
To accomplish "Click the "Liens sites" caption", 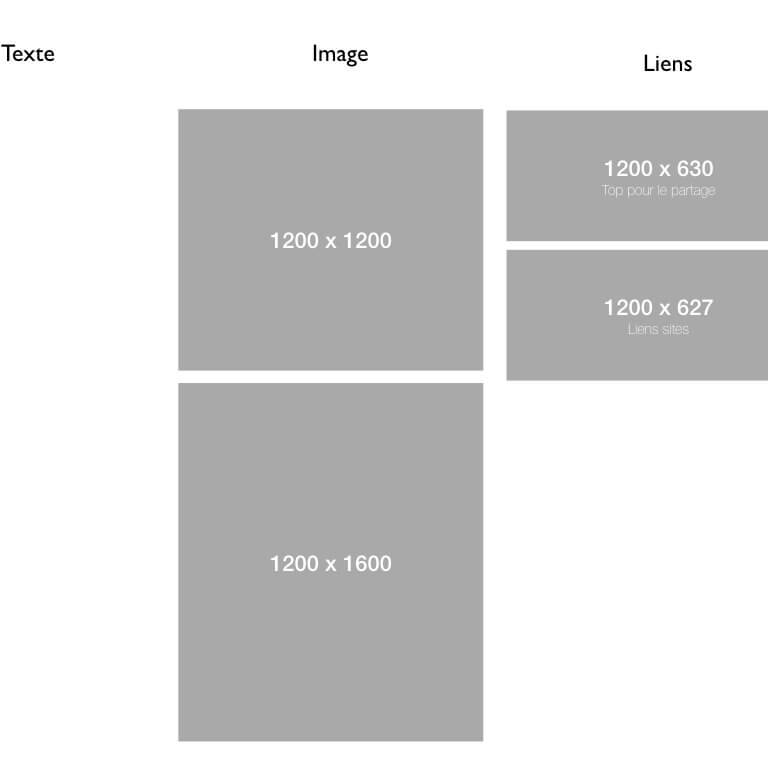I will click(x=658, y=330).
